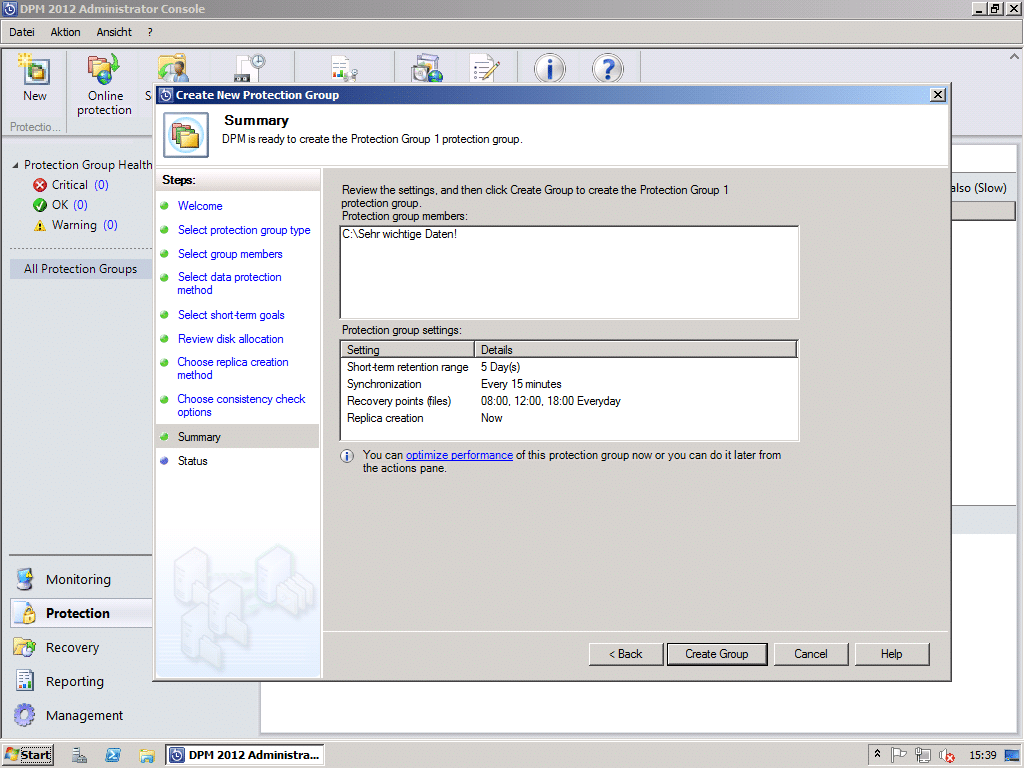Open the Datei menu
This screenshot has height=768, width=1024.
point(22,32)
